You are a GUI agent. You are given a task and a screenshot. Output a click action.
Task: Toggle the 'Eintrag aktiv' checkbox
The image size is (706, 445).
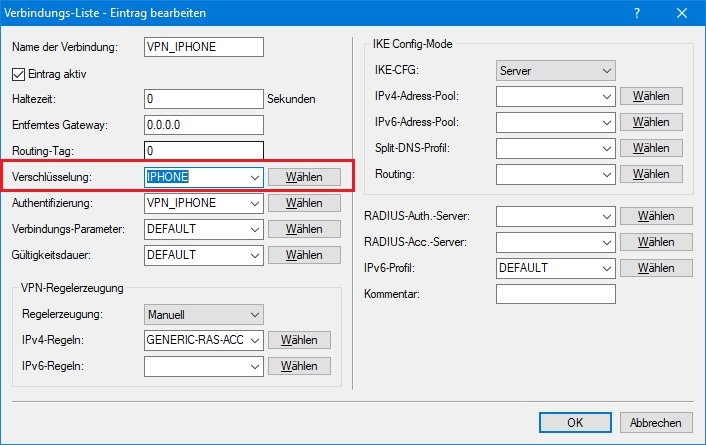(x=19, y=73)
